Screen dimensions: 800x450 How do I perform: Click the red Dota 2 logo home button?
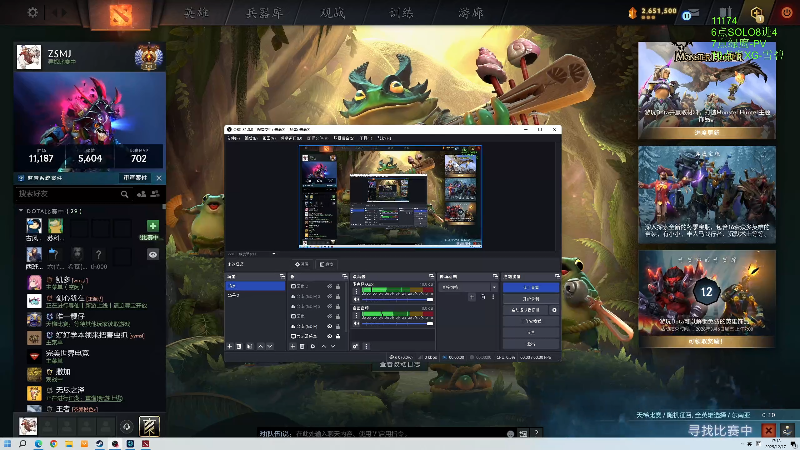(x=121, y=14)
